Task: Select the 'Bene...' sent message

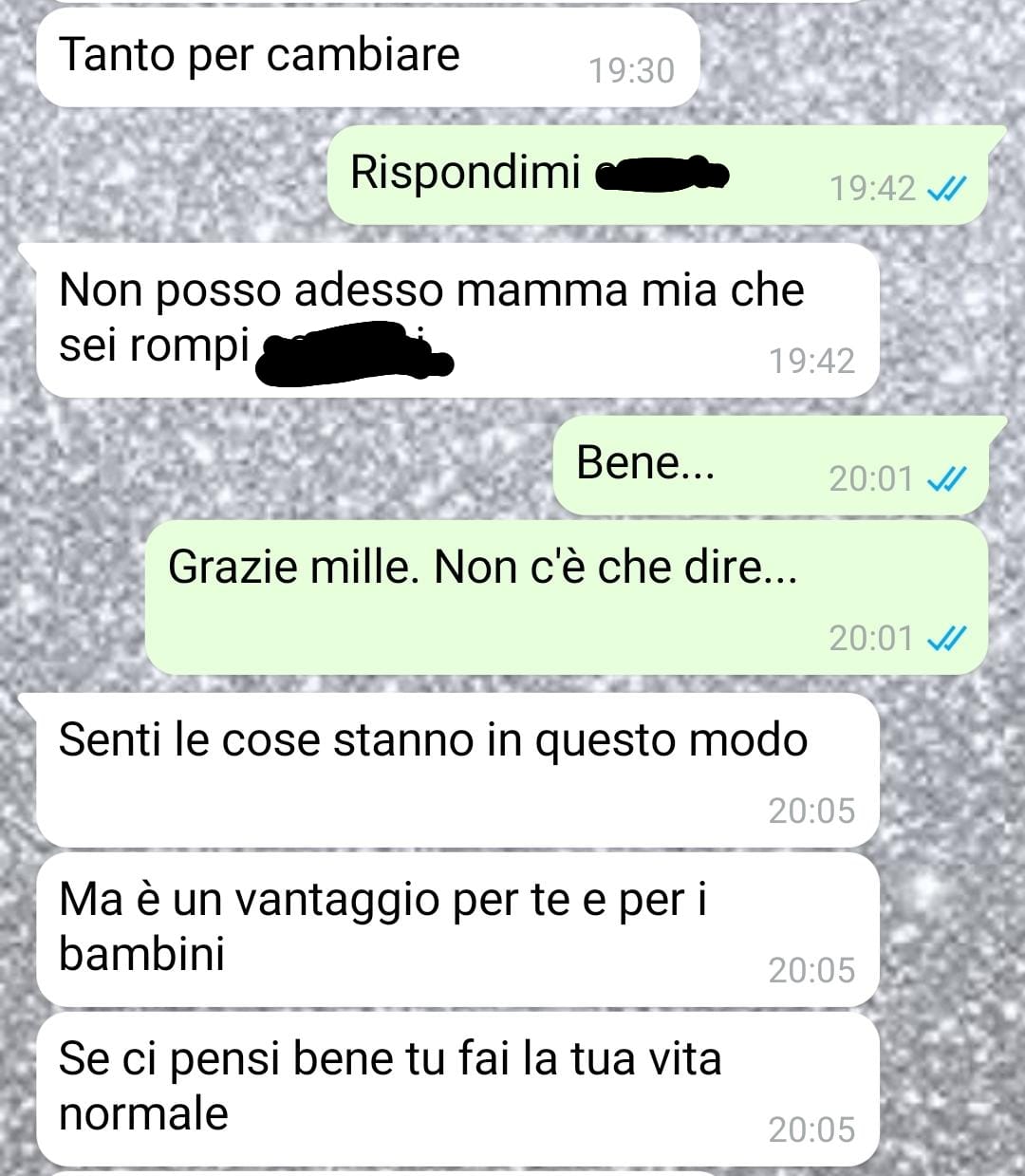Action: pos(779,466)
